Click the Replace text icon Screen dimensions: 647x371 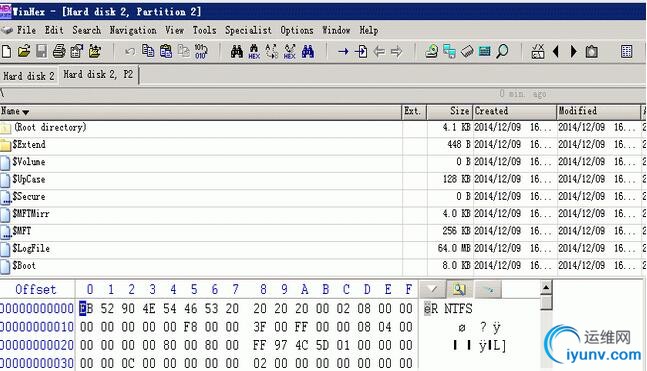[x=272, y=52]
